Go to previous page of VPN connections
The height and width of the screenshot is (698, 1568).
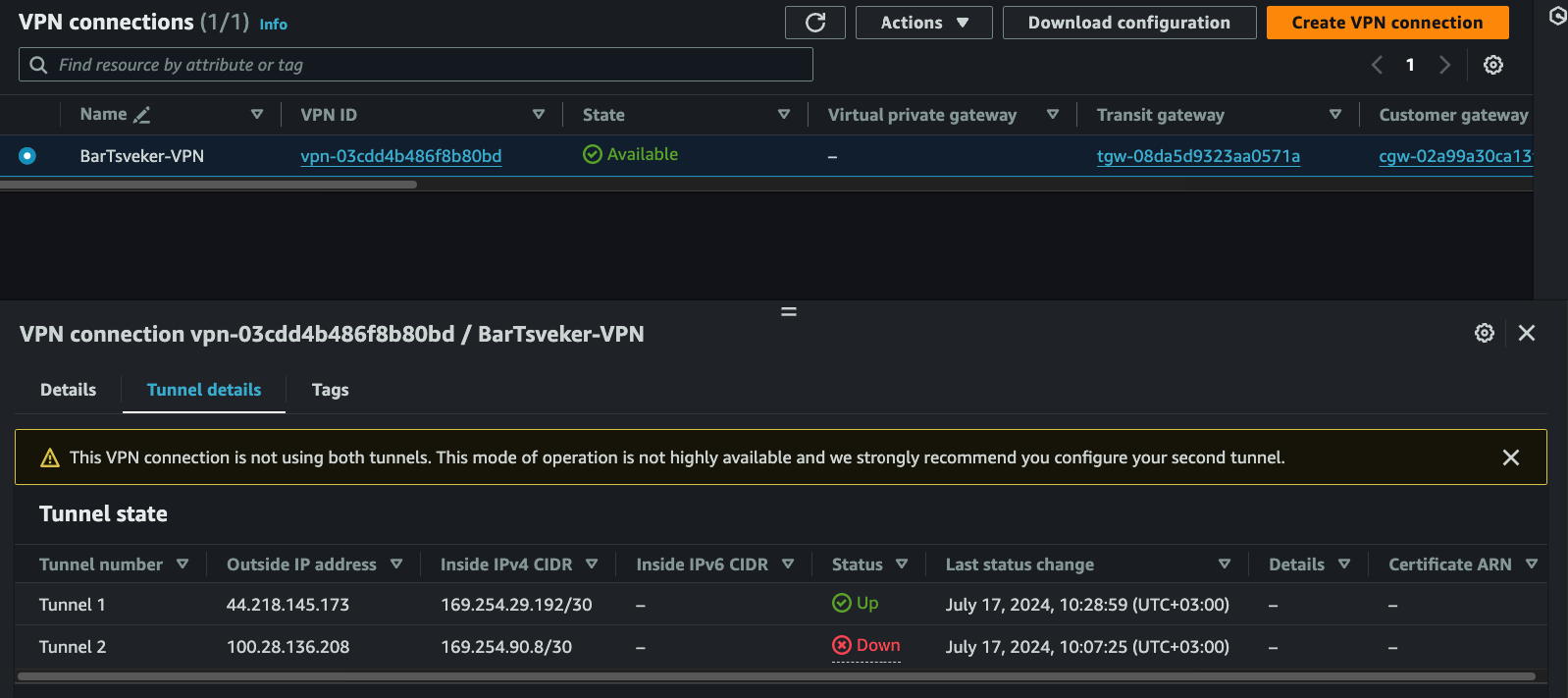point(1377,65)
